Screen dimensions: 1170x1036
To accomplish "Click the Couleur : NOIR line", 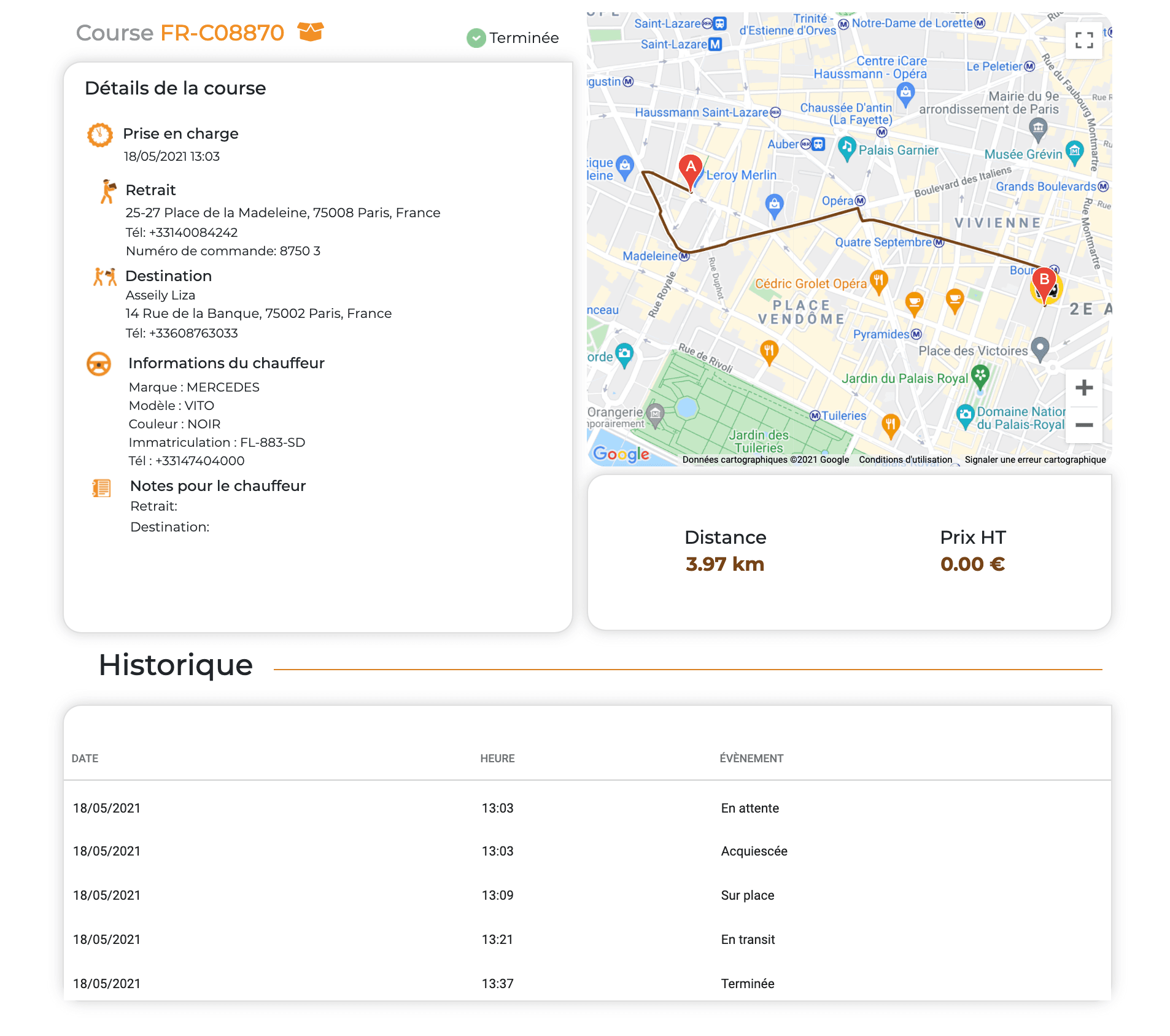I will click(x=174, y=424).
